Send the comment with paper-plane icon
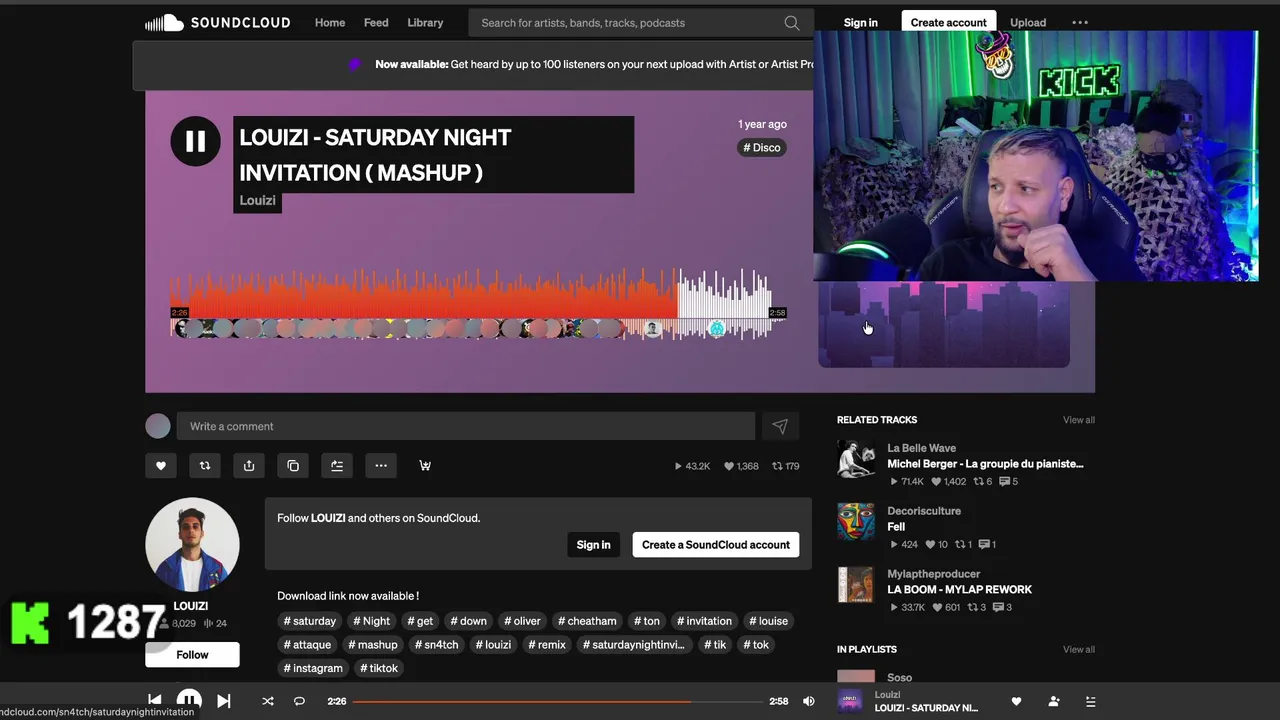The height and width of the screenshot is (720, 1280). tap(780, 426)
